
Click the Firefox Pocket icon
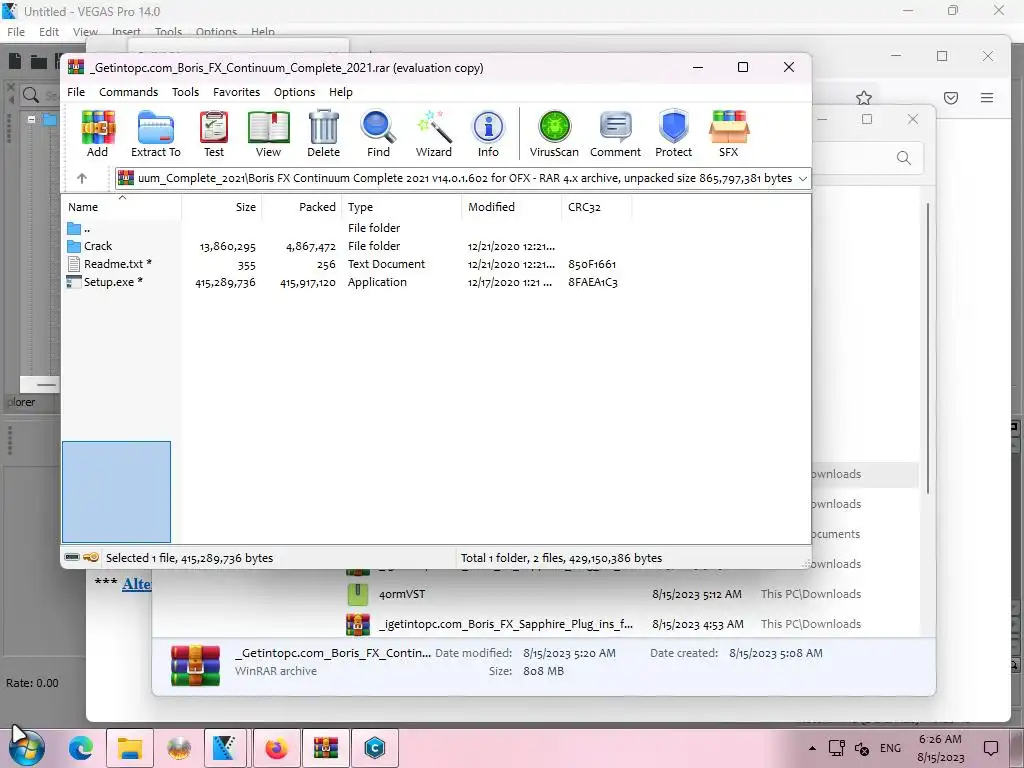[951, 98]
